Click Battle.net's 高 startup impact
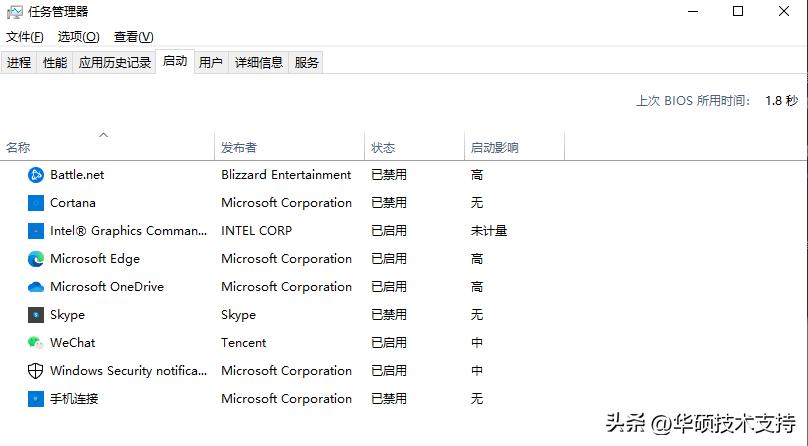The width and height of the screenshot is (808, 446). (x=477, y=175)
